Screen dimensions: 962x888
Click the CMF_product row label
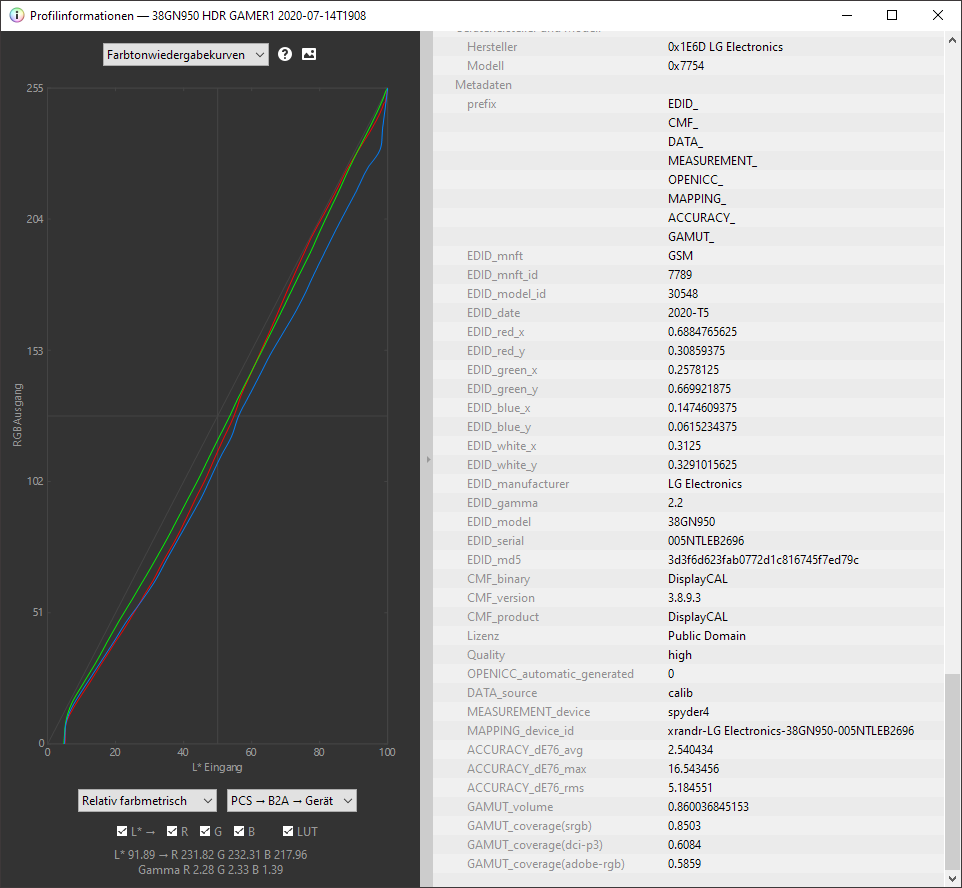503,617
